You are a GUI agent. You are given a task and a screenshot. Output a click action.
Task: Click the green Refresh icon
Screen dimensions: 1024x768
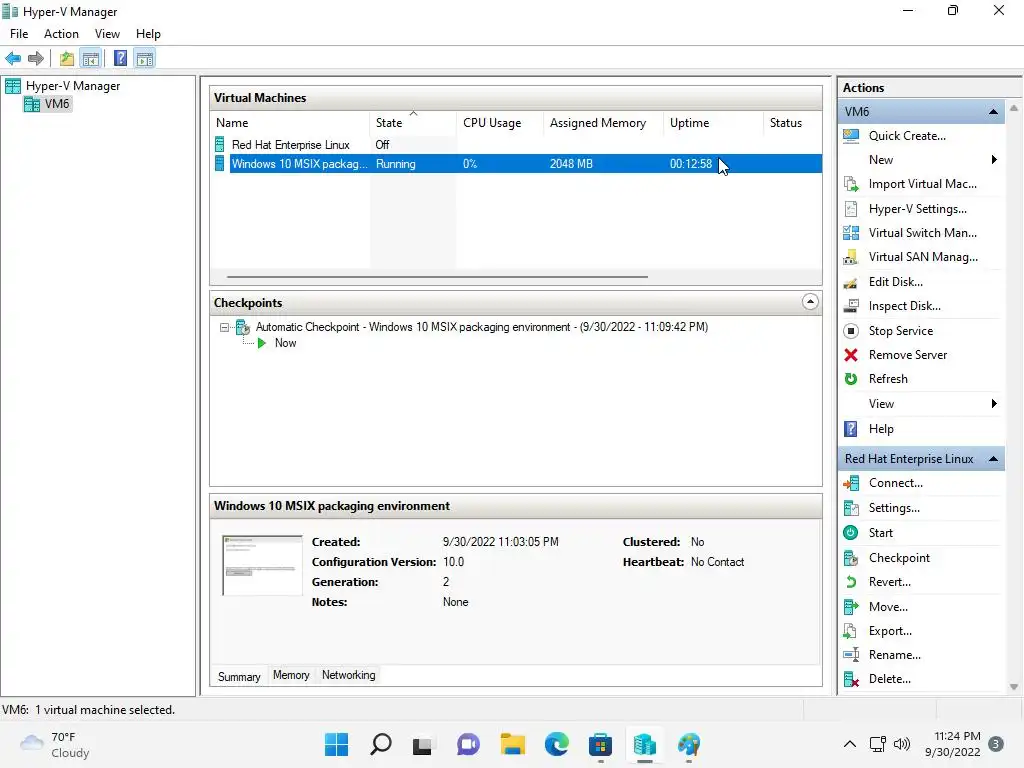tap(851, 379)
